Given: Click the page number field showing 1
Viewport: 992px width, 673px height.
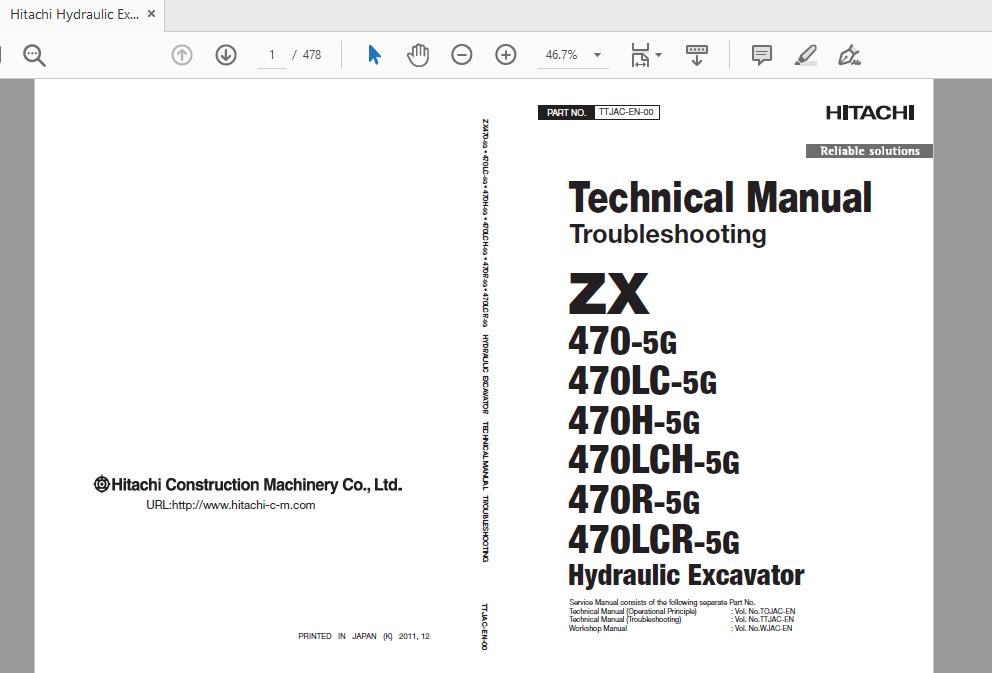Looking at the screenshot, I should coord(272,55).
